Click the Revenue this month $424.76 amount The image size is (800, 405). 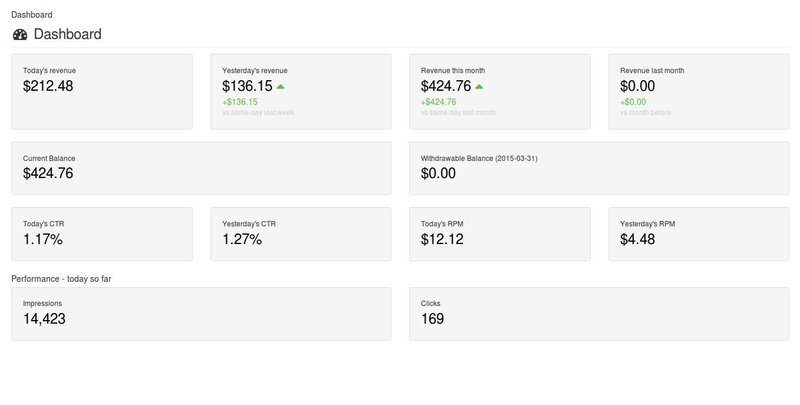[x=446, y=86]
